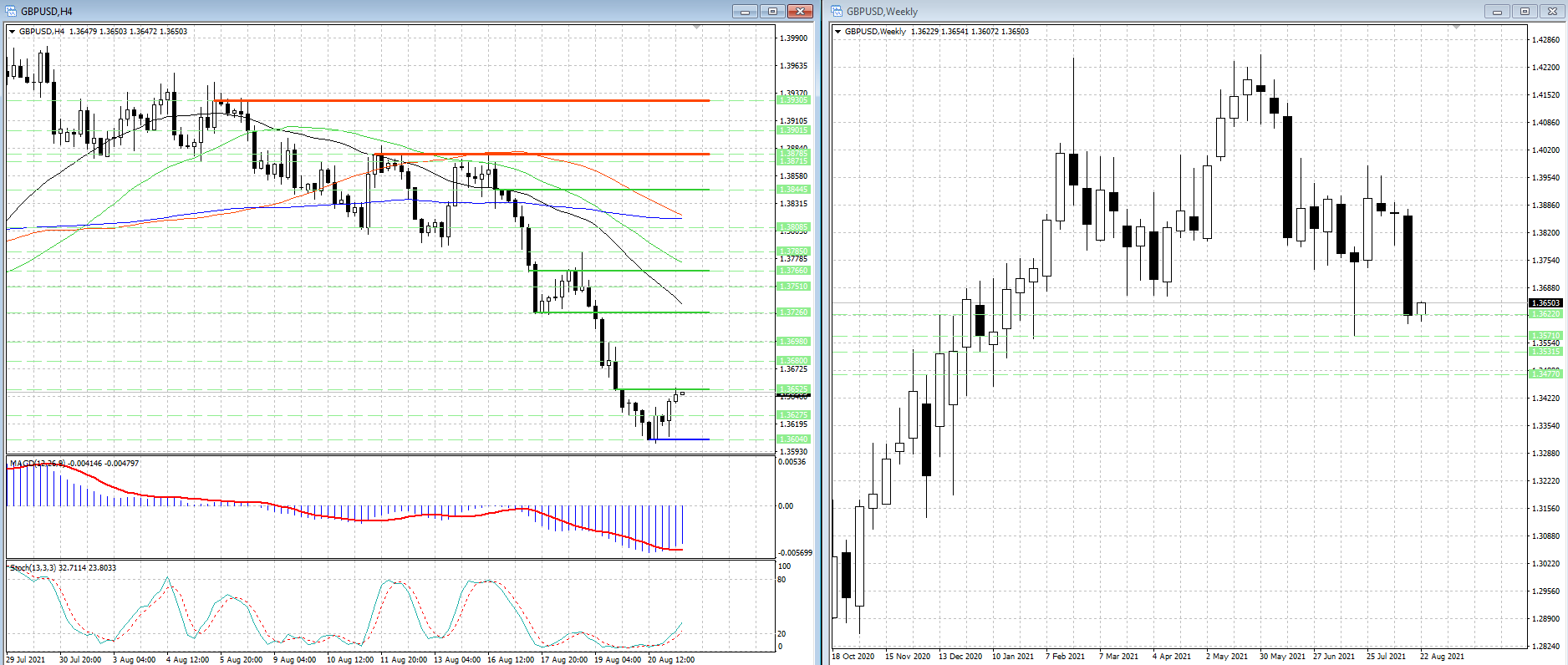
Task: Click the 1.42860 price scale value in Weekly
Action: [x=1545, y=39]
